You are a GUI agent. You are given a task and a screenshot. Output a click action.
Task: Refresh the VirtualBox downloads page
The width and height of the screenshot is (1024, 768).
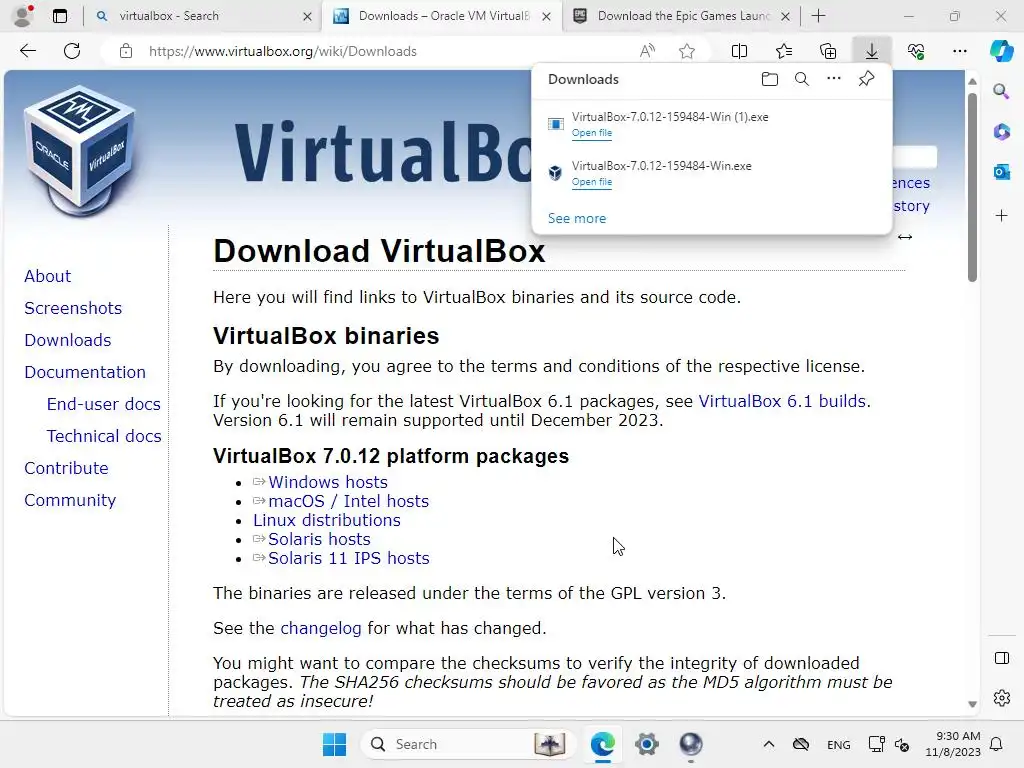coord(72,51)
